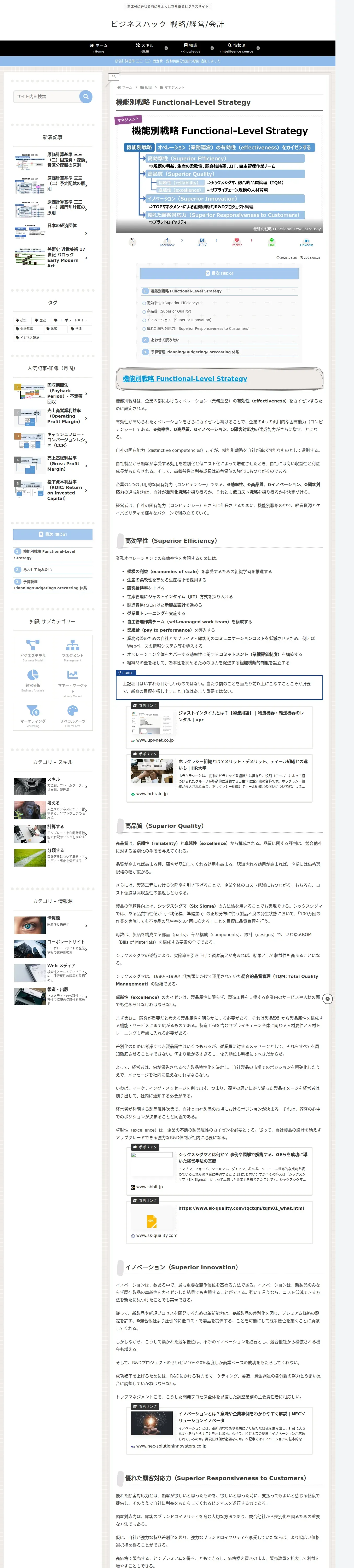The width and height of the screenshot is (354, 1568).
Task: Open the 回収期間法 Payback Period popular article
Action: click(x=53, y=394)
